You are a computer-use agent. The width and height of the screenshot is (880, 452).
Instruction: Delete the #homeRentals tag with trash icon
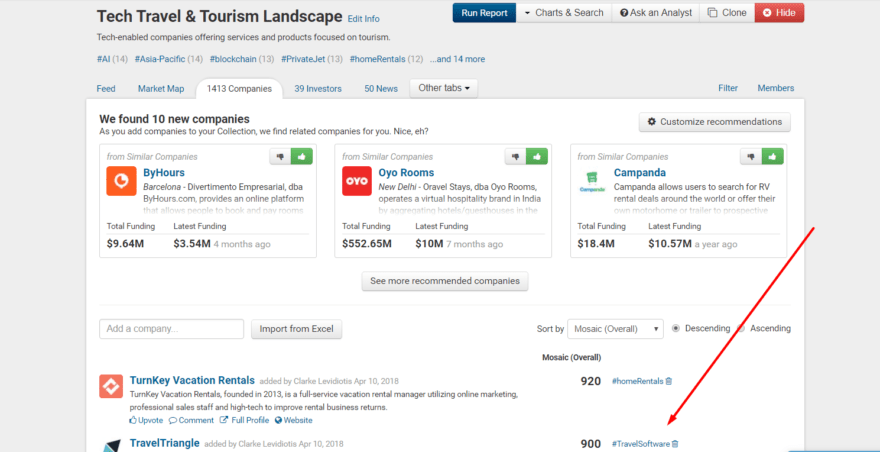669,381
